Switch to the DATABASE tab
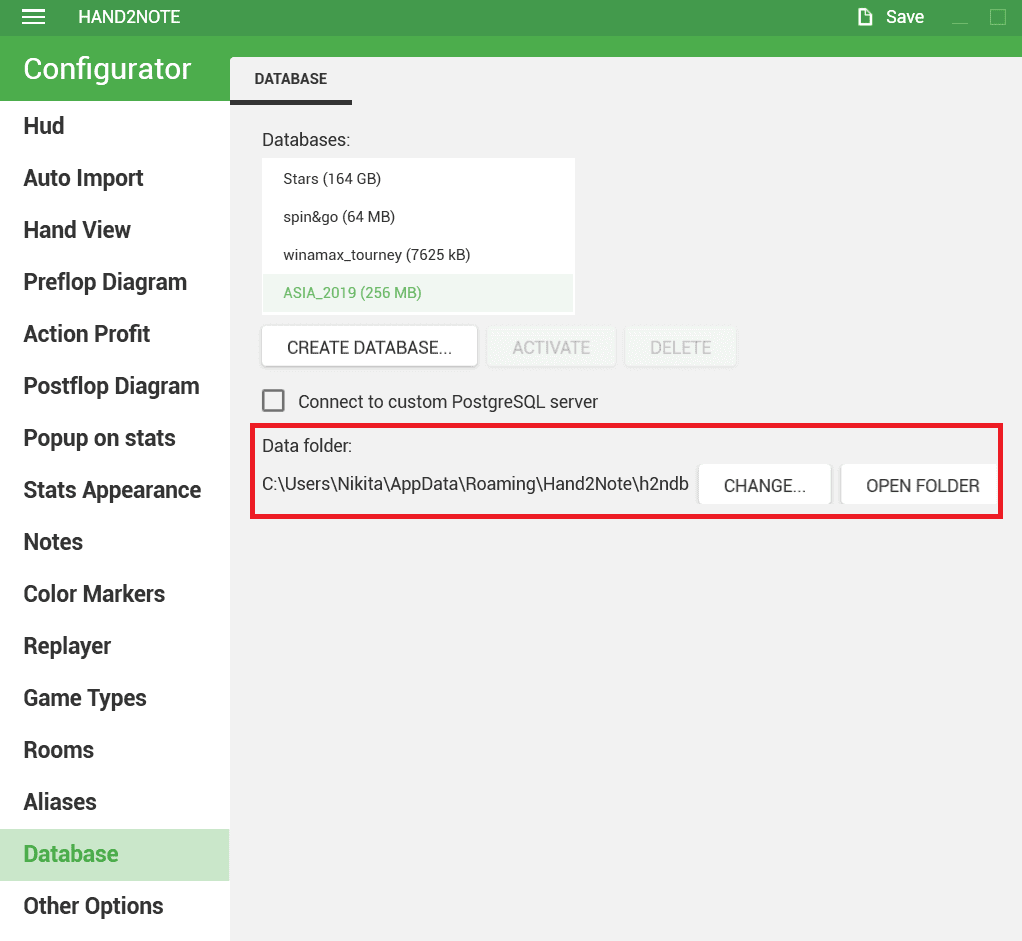Image resolution: width=1022 pixels, height=941 pixels. coord(291,80)
